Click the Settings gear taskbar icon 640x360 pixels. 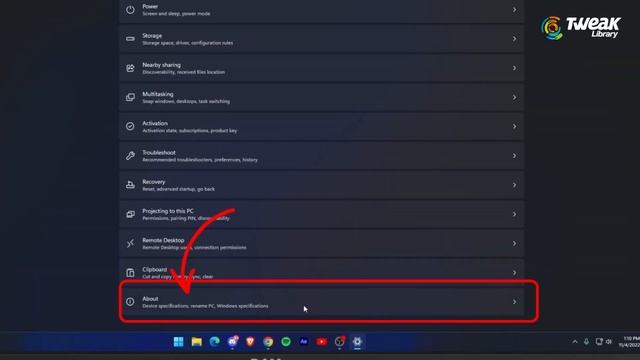coord(357,342)
